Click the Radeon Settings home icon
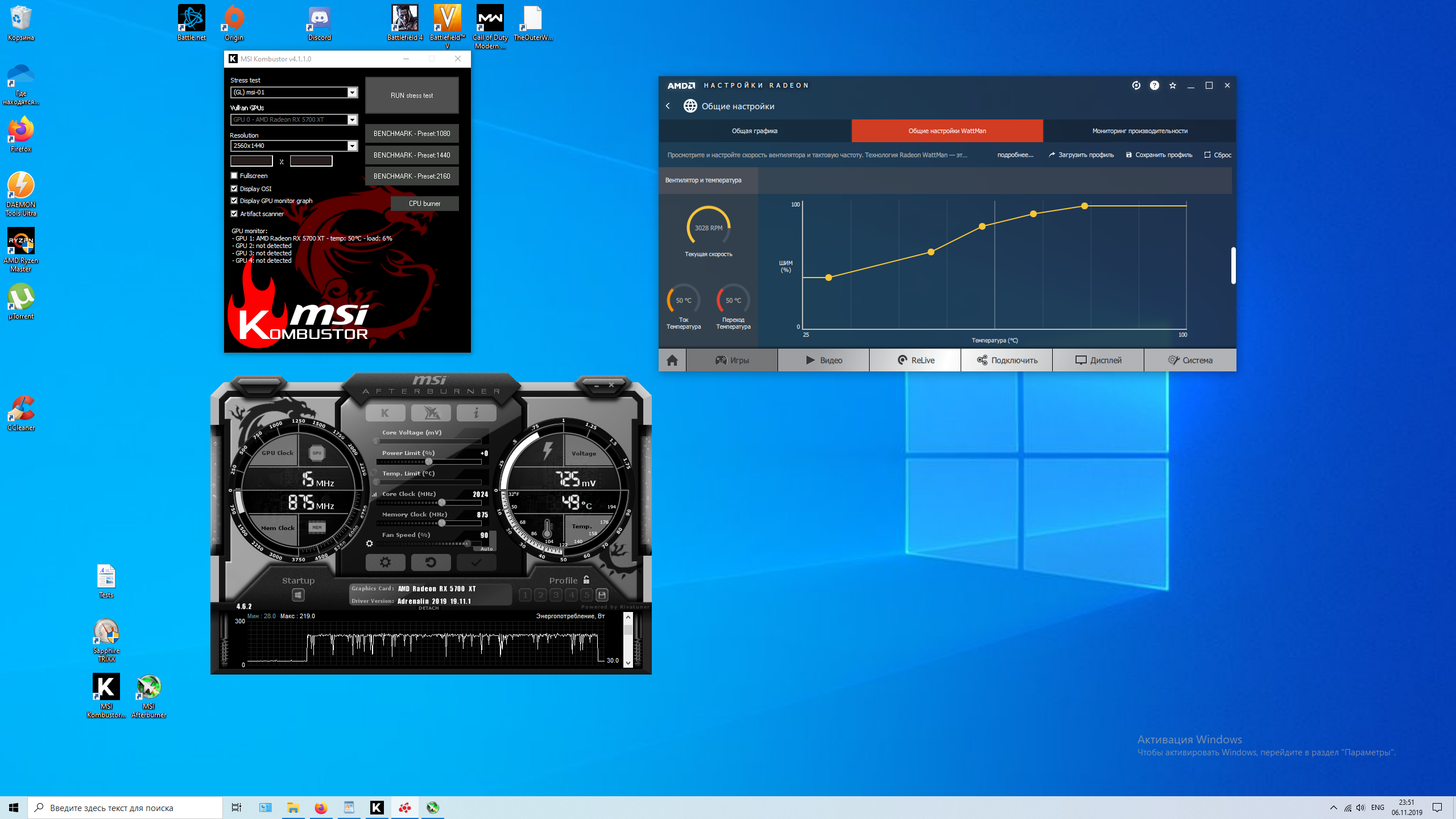This screenshot has width=1456, height=819. tap(672, 360)
